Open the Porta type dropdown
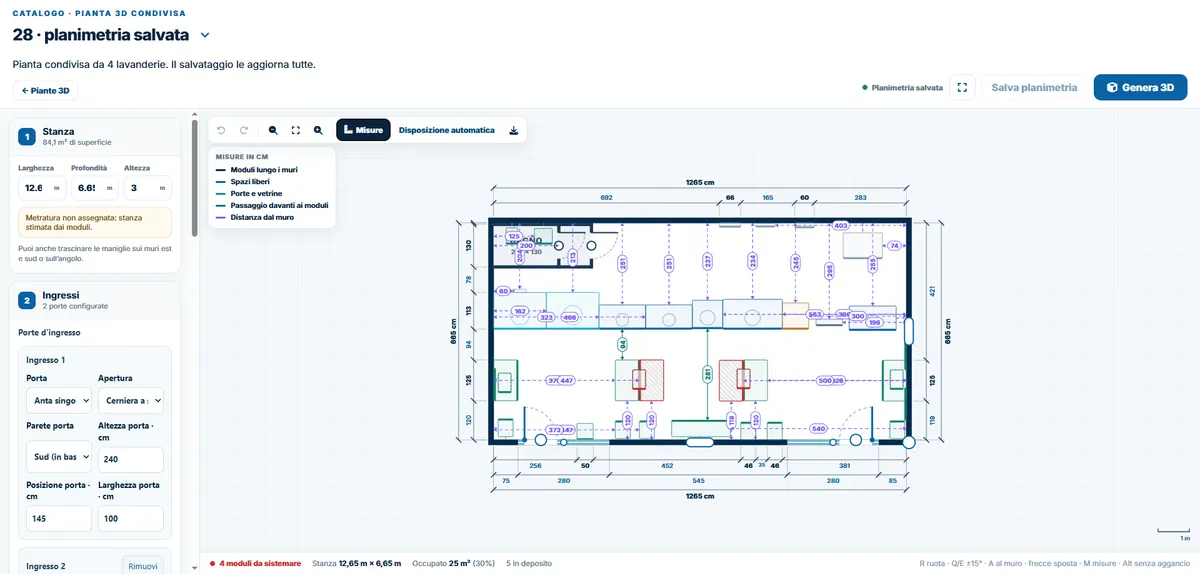Image resolution: width=1200 pixels, height=574 pixels. (x=59, y=401)
